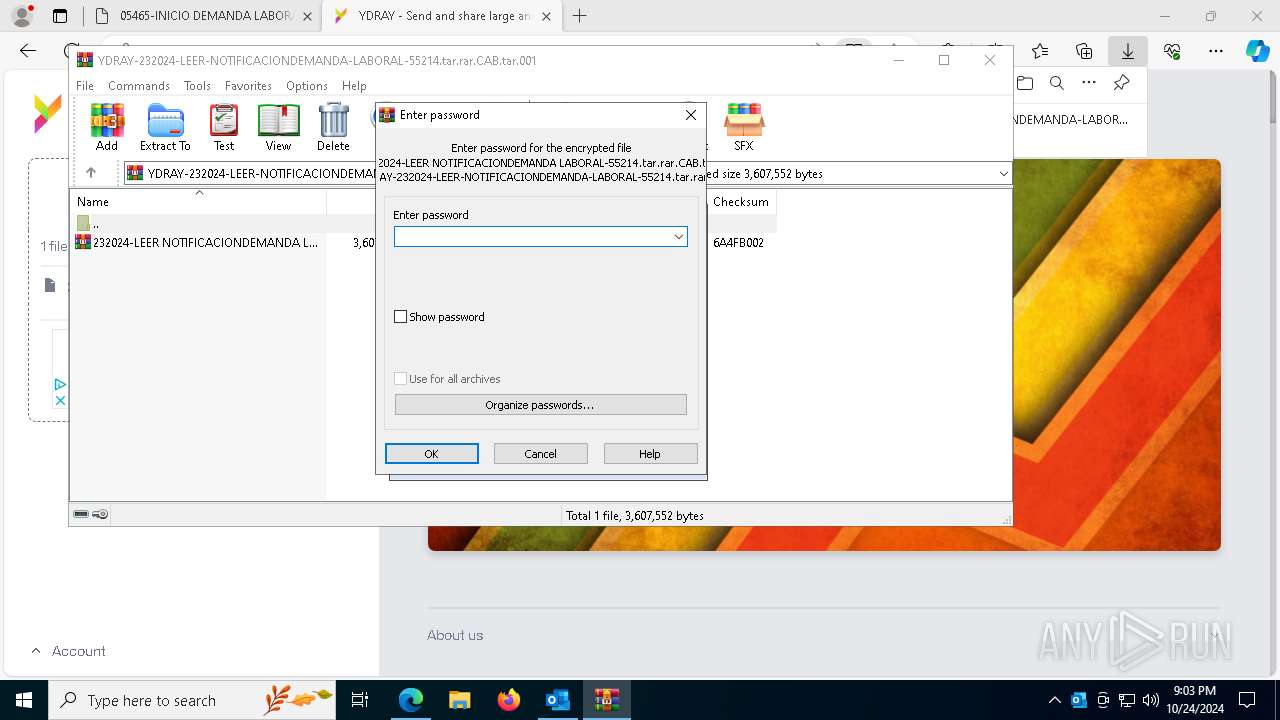The image size is (1280, 720).
Task: Click the 6A4FB002 checksum value
Action: (x=739, y=243)
